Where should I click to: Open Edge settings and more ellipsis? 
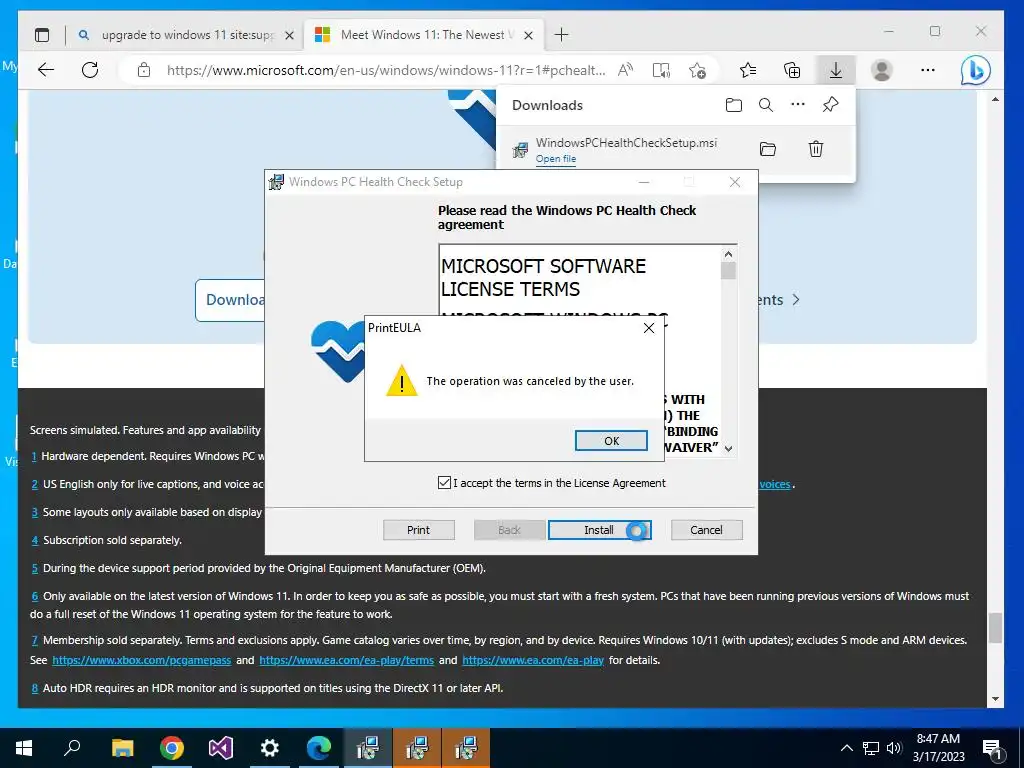point(927,70)
